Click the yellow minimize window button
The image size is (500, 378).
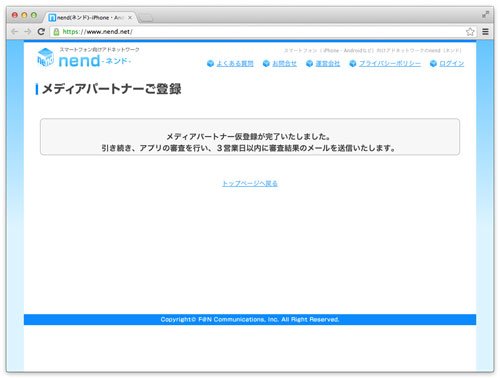[x=24, y=15]
